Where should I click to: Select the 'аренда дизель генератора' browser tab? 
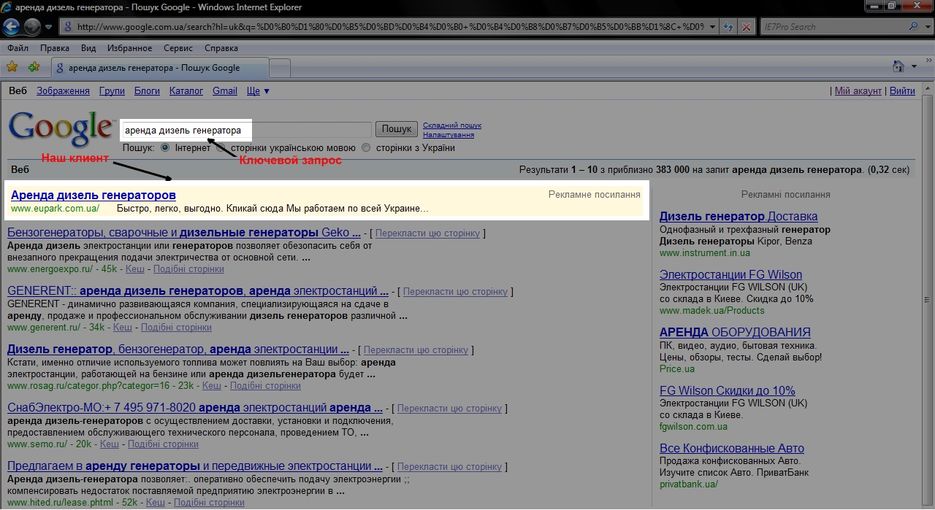(x=160, y=68)
